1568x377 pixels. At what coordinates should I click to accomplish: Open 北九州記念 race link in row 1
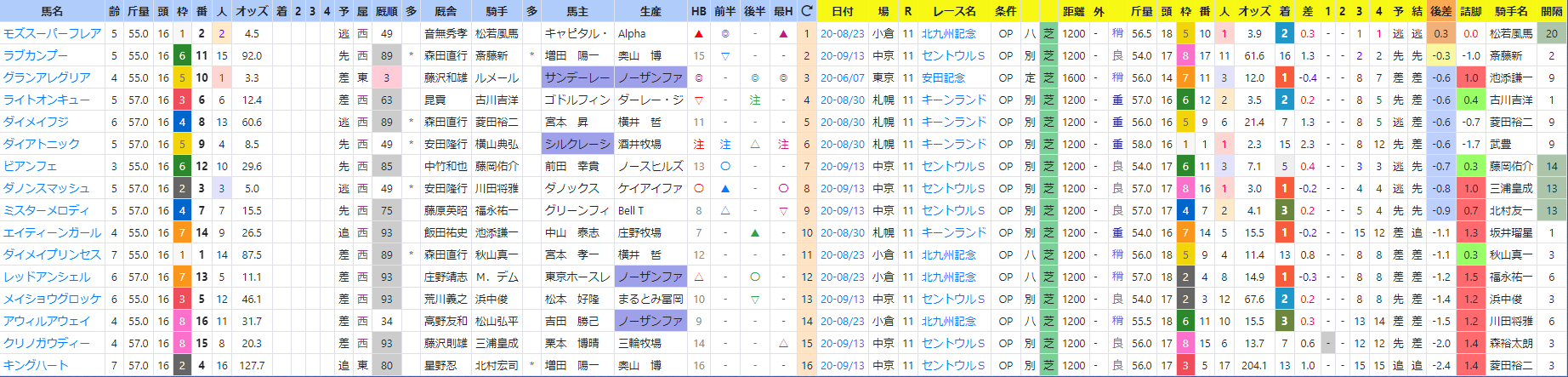click(949, 34)
